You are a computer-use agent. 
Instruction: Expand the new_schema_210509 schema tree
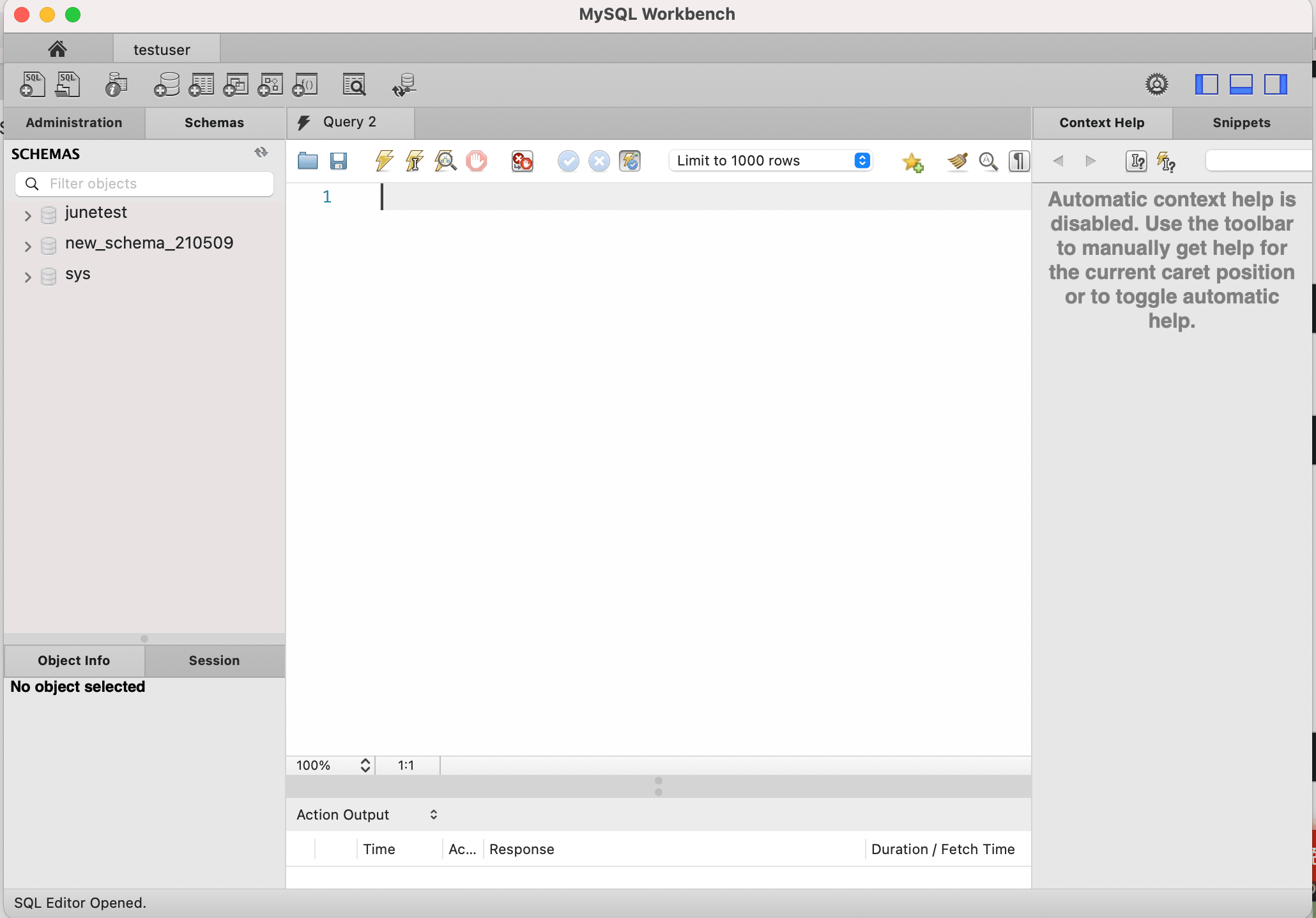(x=27, y=247)
